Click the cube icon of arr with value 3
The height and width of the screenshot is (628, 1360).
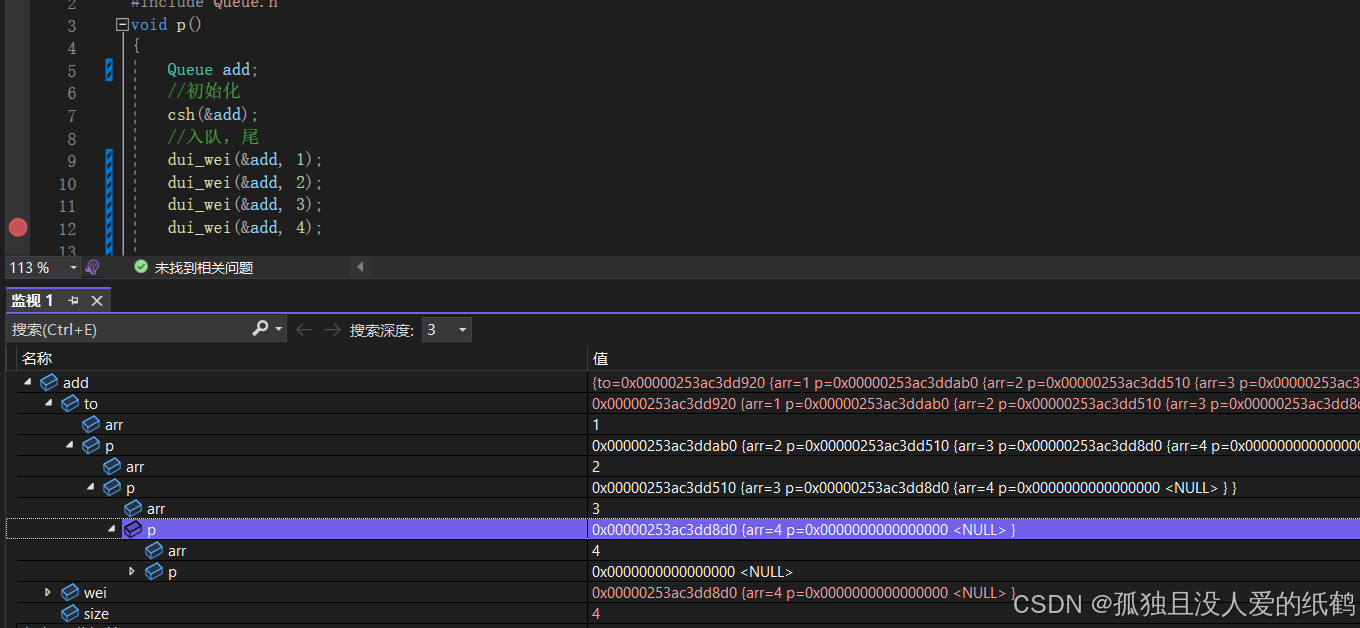click(133, 508)
